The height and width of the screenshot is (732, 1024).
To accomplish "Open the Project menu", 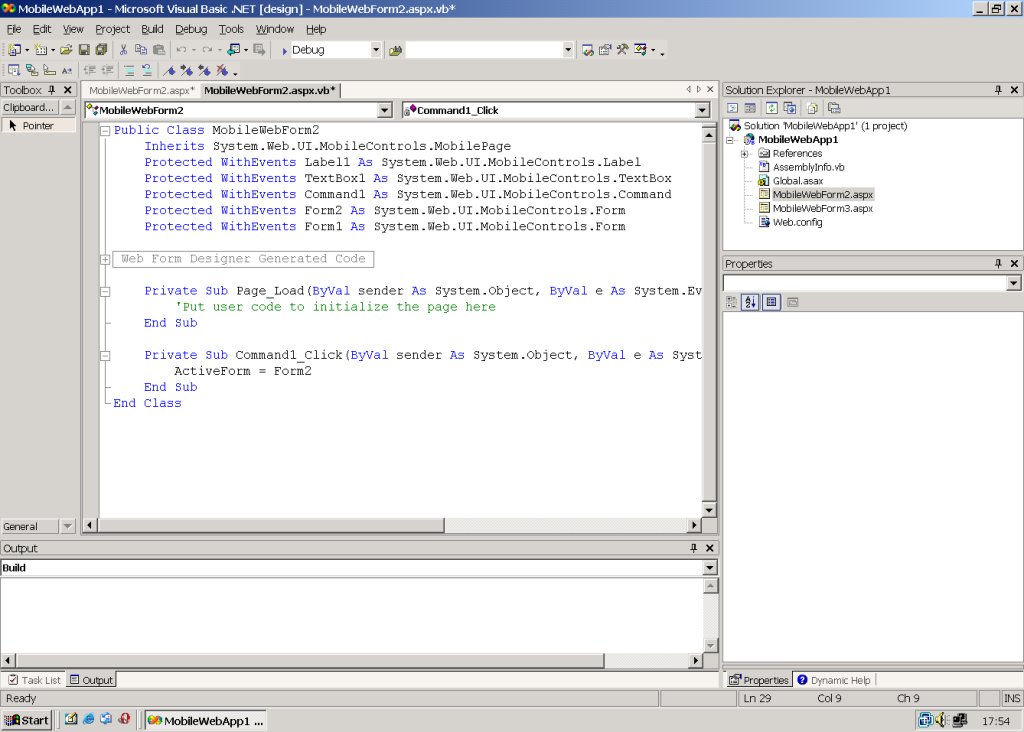I will pyautogui.click(x=112, y=29).
